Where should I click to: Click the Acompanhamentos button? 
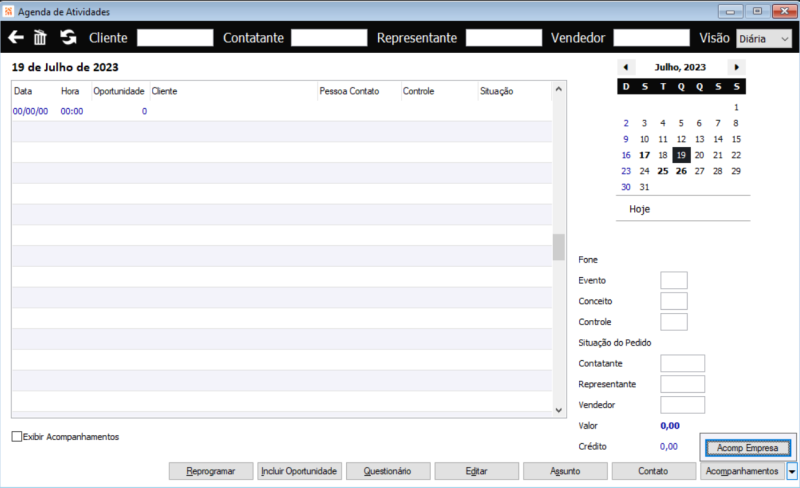tap(742, 471)
